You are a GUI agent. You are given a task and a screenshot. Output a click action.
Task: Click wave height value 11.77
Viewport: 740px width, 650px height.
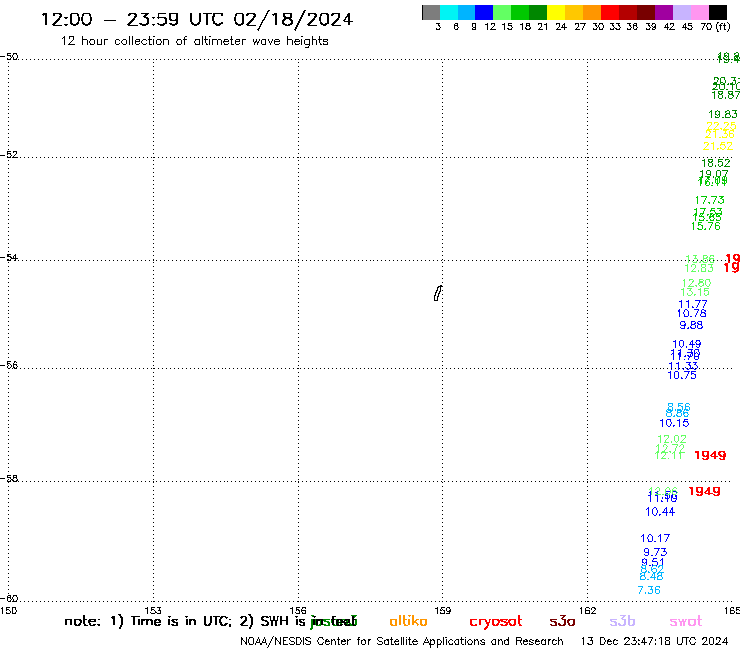[692, 304]
